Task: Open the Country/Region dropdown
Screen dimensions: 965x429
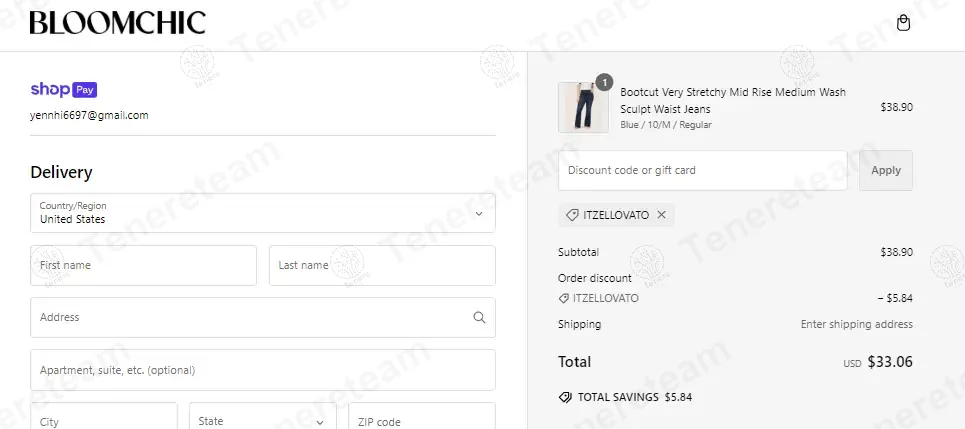Action: pos(263,213)
